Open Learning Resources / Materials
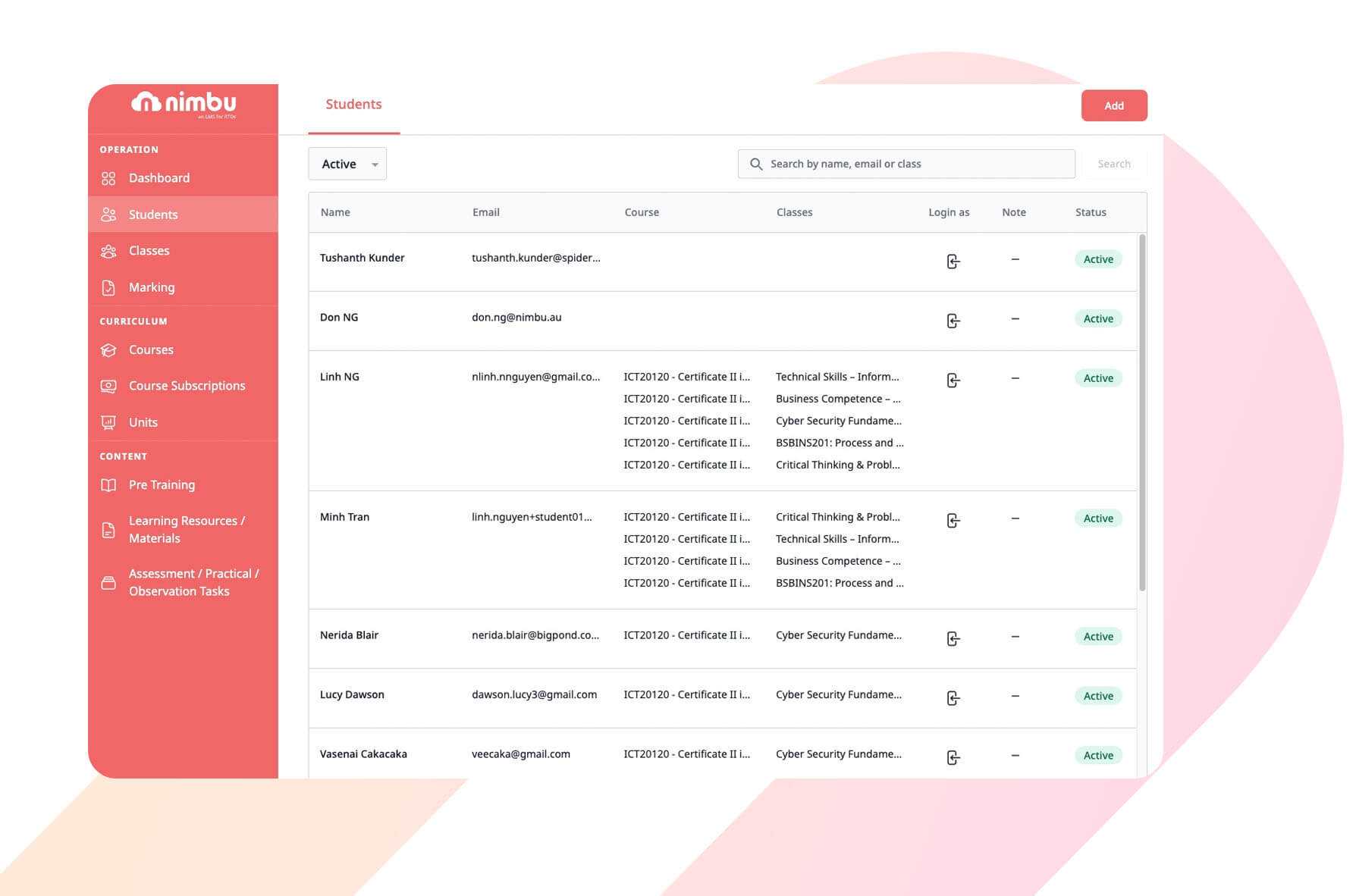This screenshot has height=896, width=1356. (186, 529)
